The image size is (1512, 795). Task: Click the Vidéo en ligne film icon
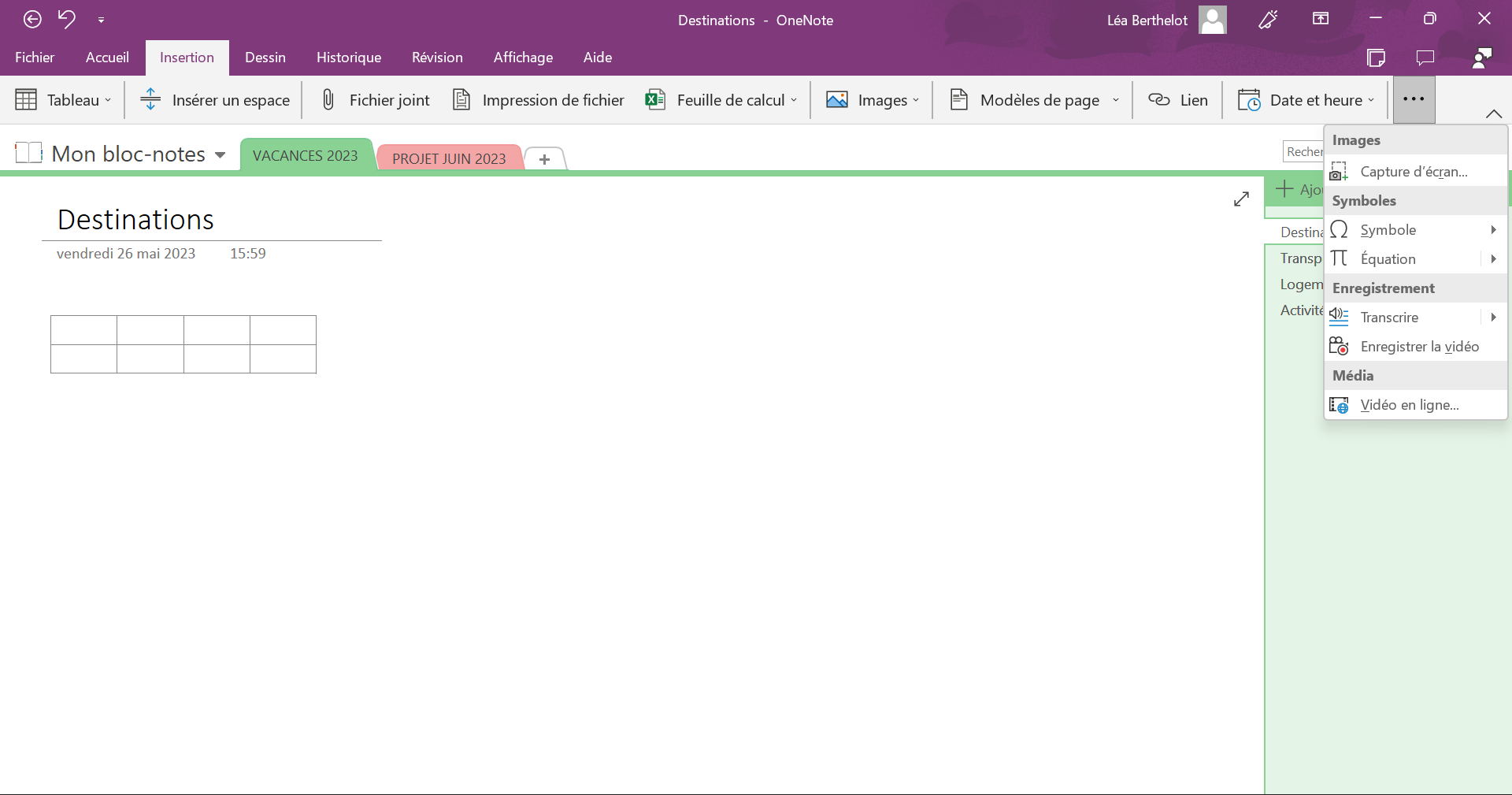pyautogui.click(x=1339, y=405)
